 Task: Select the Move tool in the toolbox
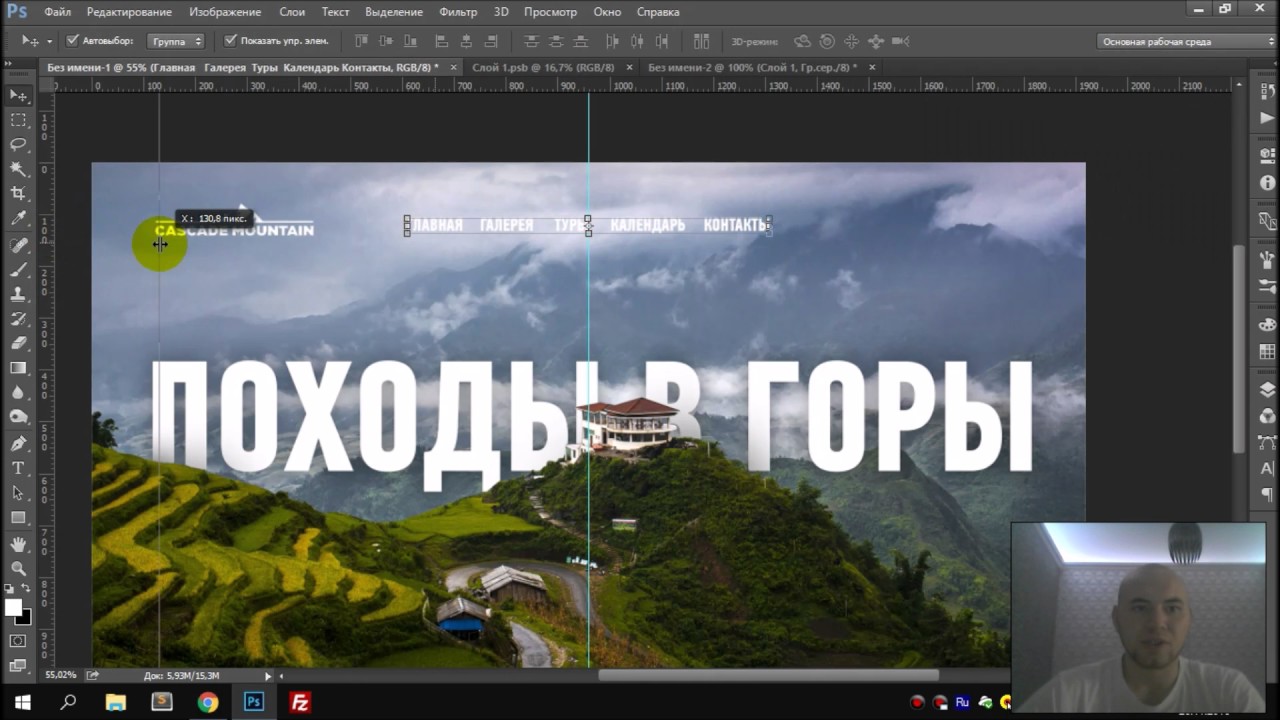click(18, 95)
